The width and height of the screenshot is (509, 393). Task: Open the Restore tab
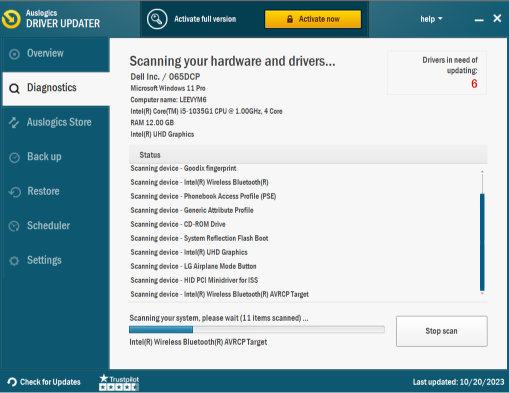click(x=56, y=192)
